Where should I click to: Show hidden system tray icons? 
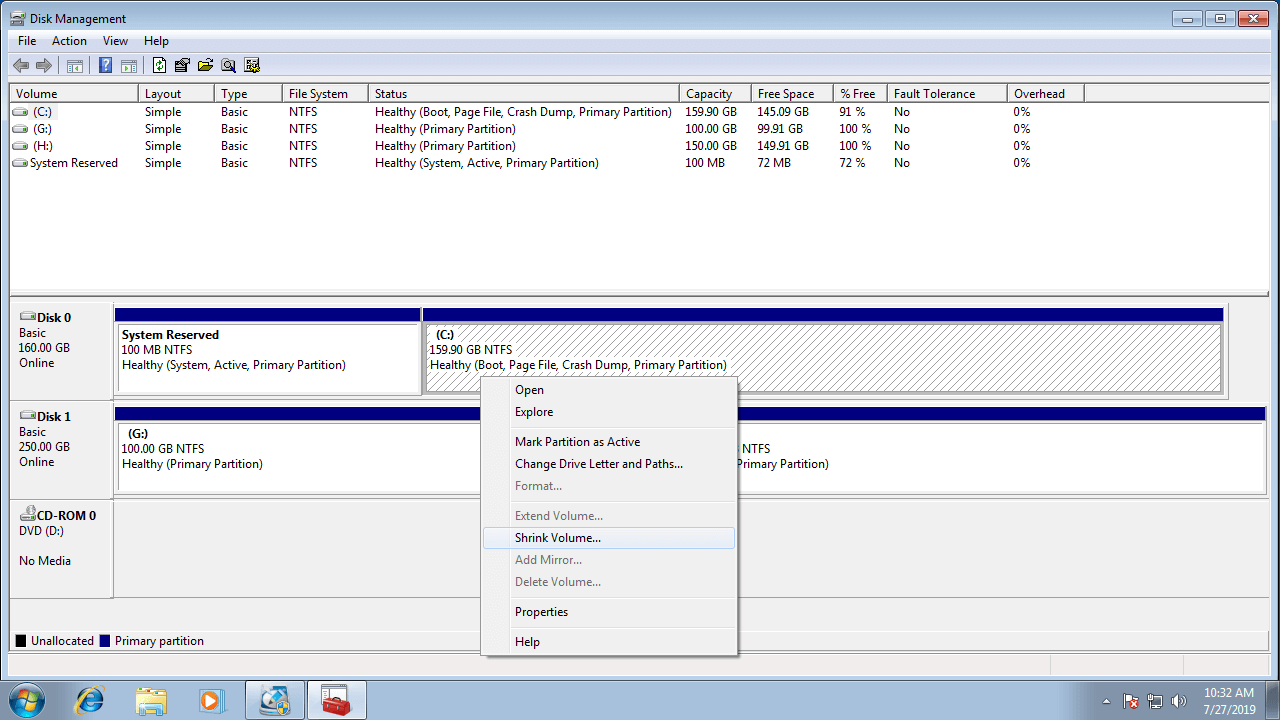[1106, 701]
